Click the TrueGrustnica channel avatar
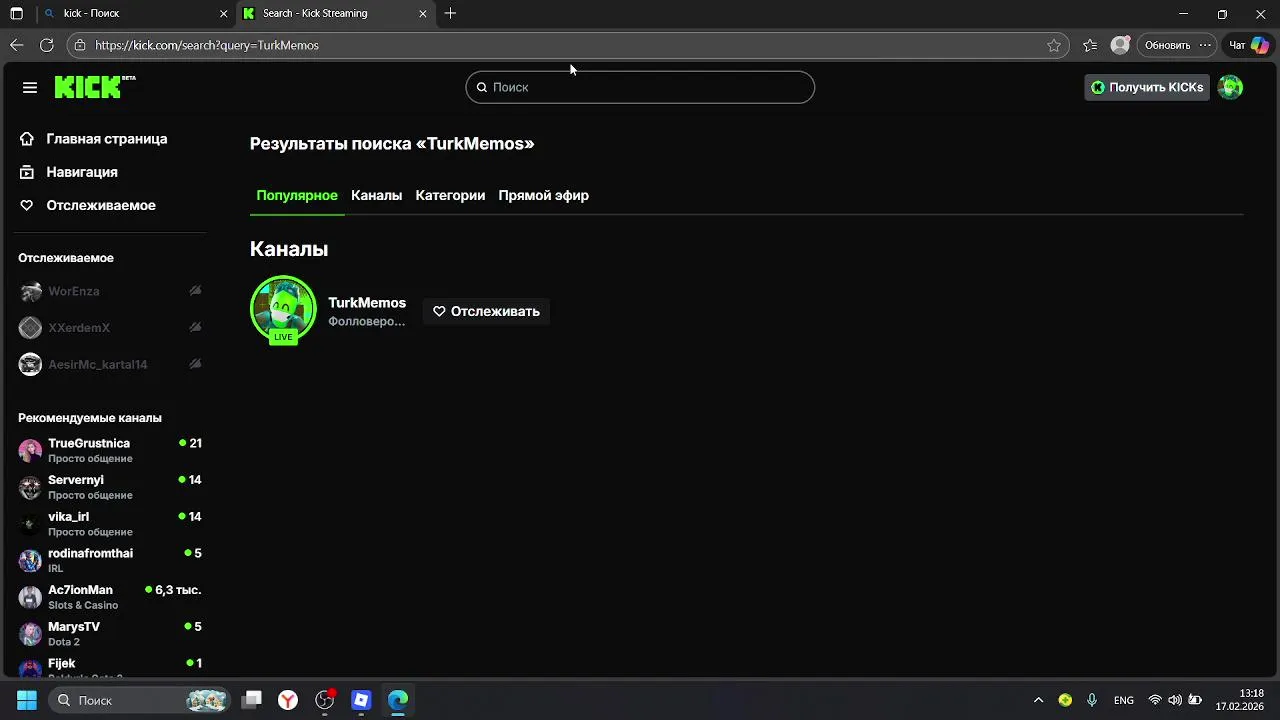The height and width of the screenshot is (720, 1280). (x=31, y=450)
